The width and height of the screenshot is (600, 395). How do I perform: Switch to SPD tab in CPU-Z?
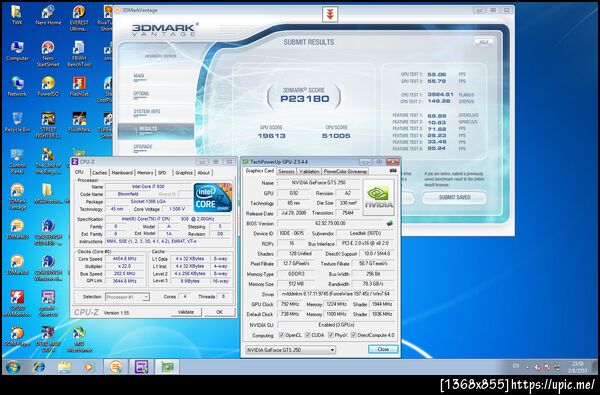[162, 173]
